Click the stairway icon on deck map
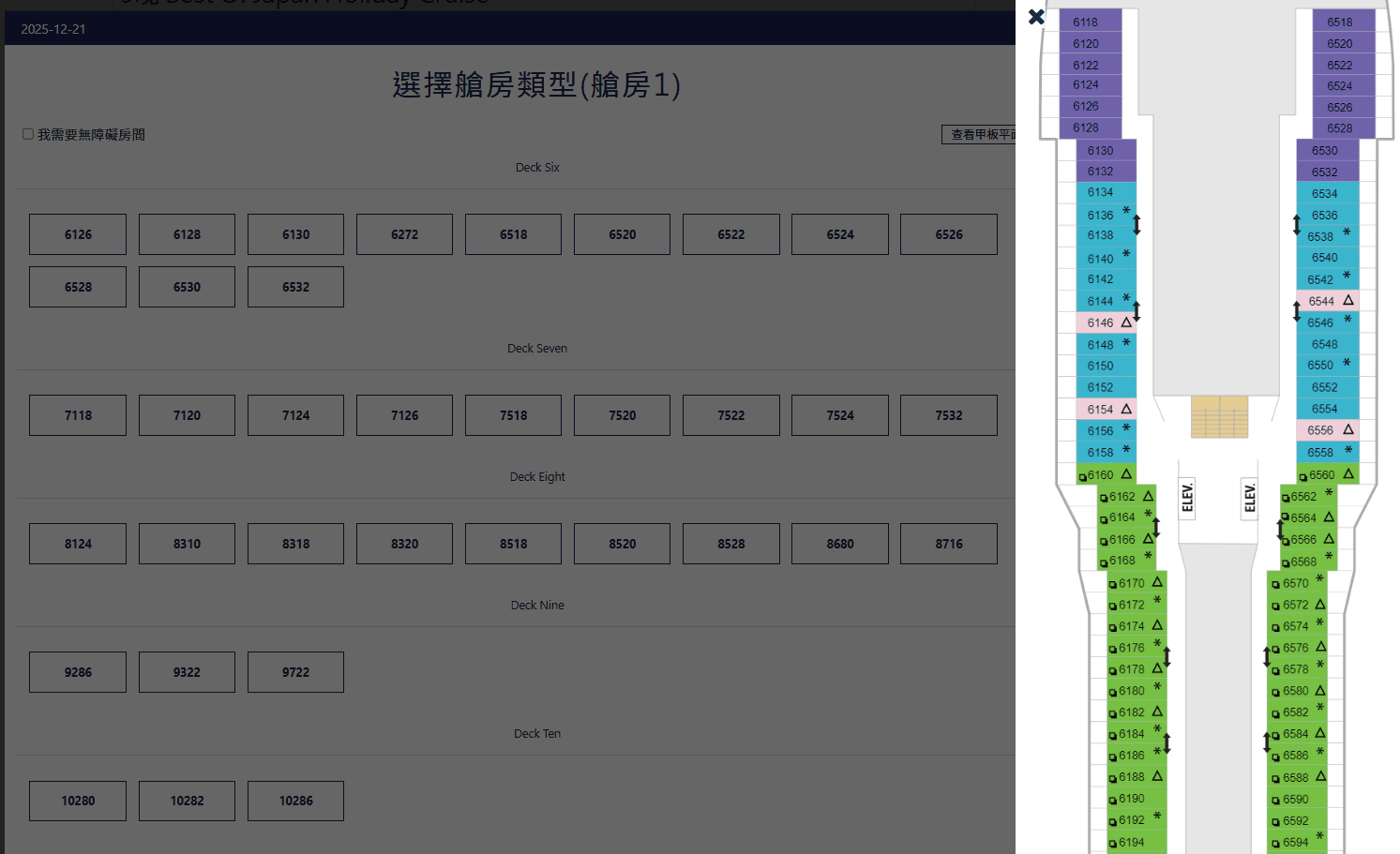This screenshot has width=1400, height=854. [1219, 416]
